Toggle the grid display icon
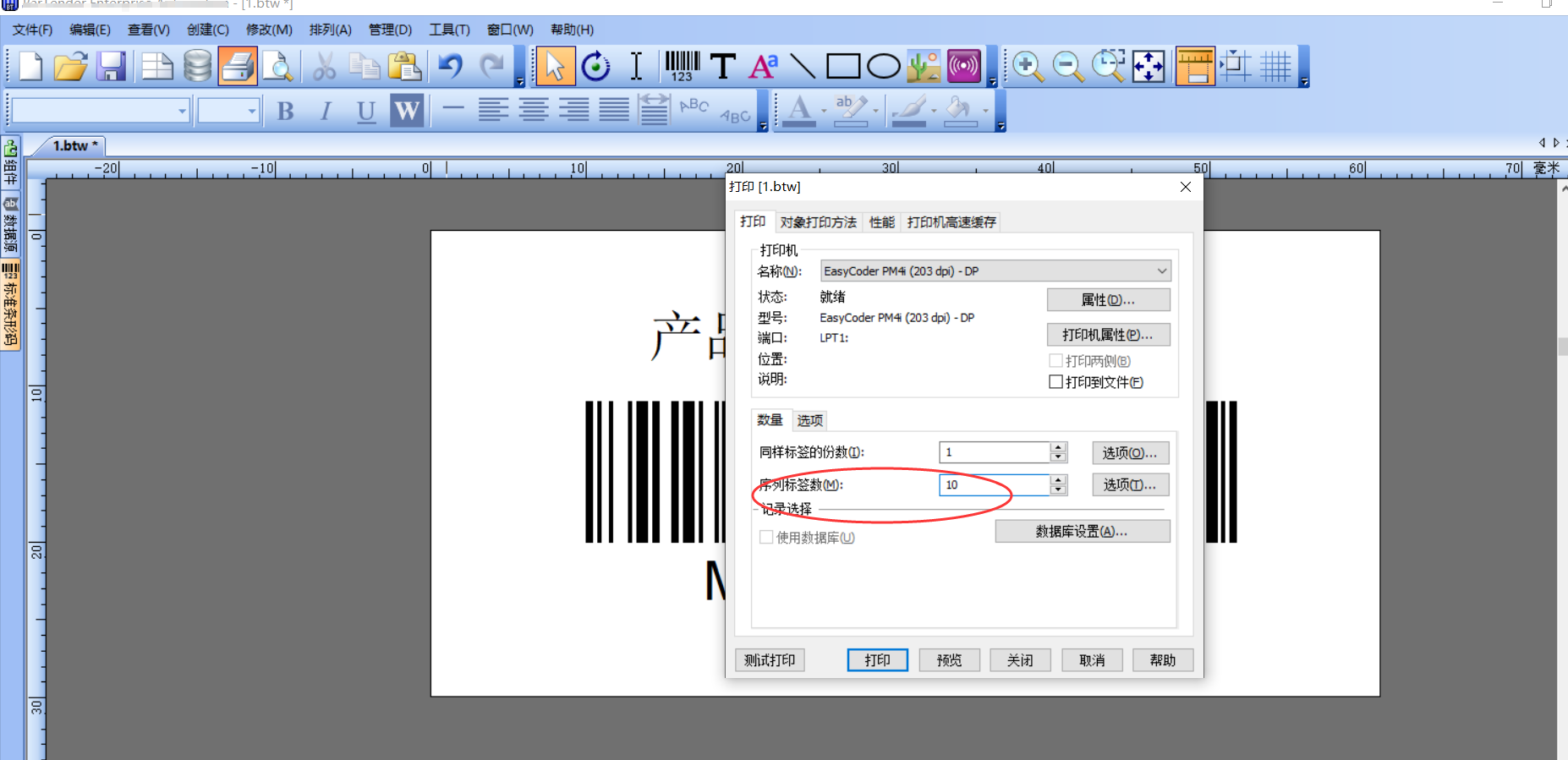1568x760 pixels. (1275, 66)
